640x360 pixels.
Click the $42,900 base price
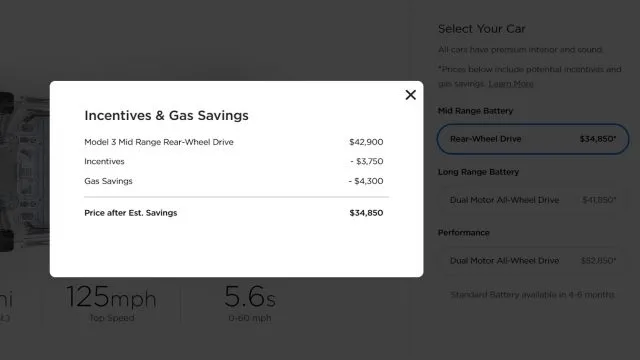366,142
